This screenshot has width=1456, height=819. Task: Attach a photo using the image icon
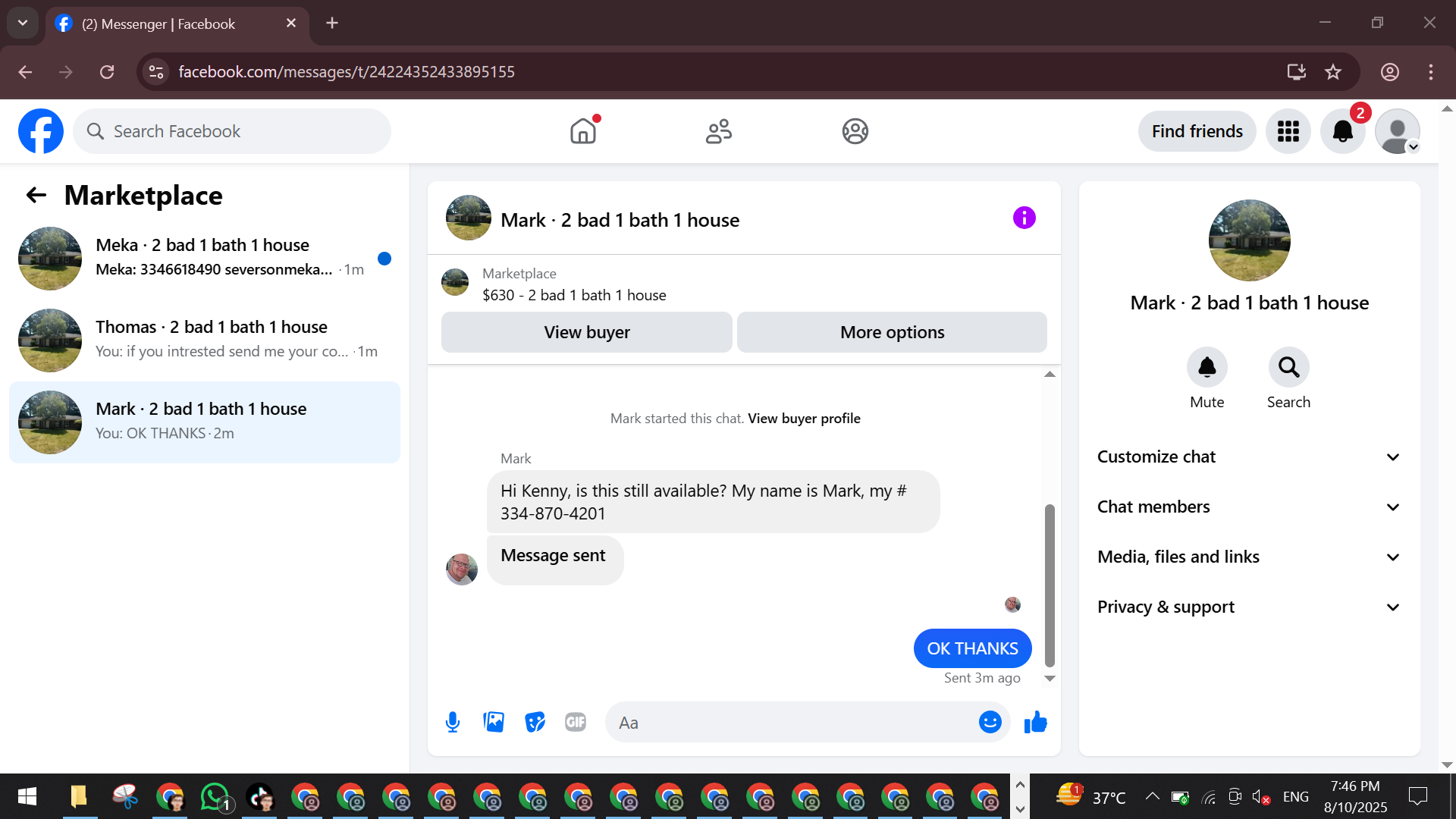coord(494,722)
